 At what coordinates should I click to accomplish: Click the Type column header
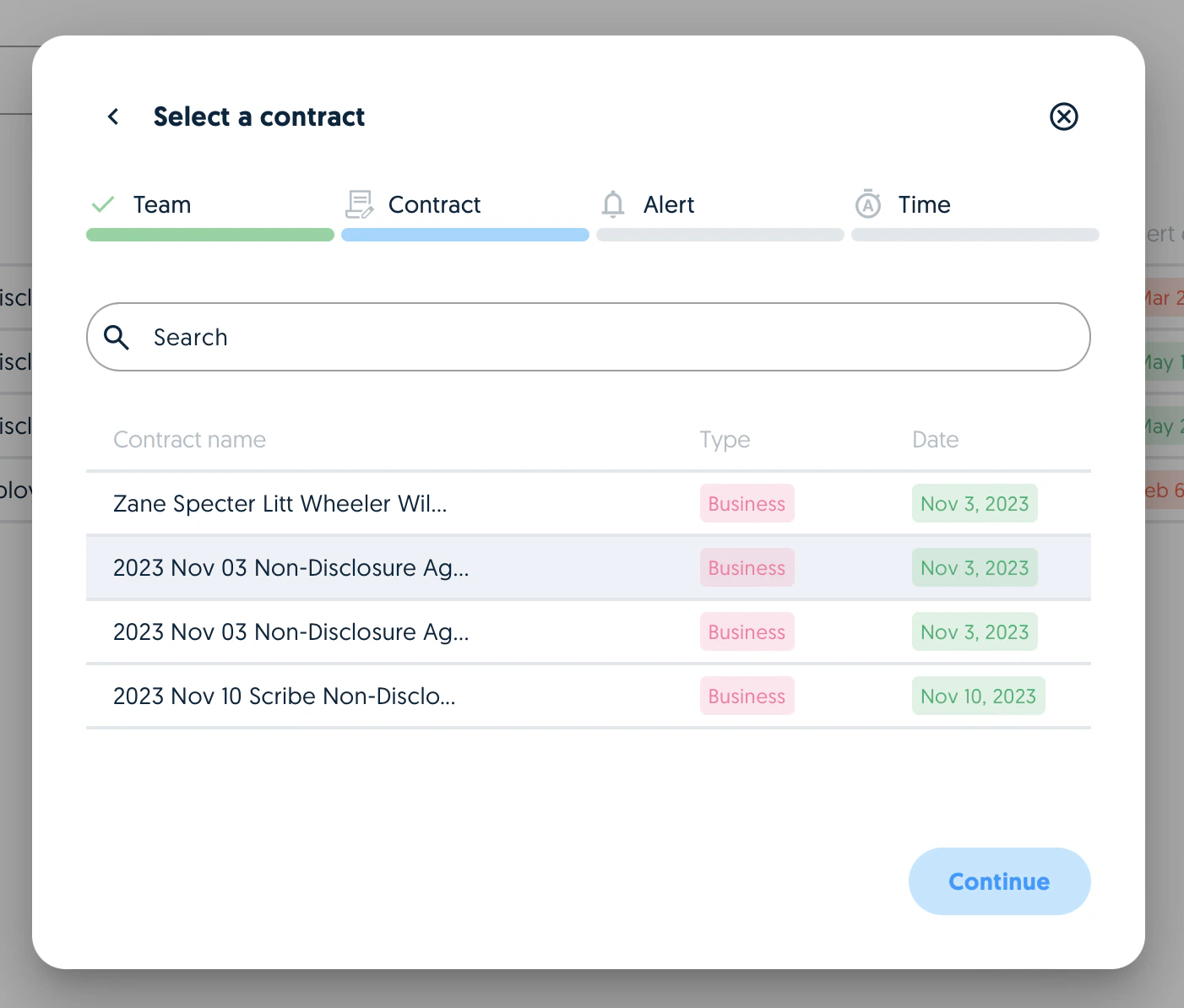(725, 440)
